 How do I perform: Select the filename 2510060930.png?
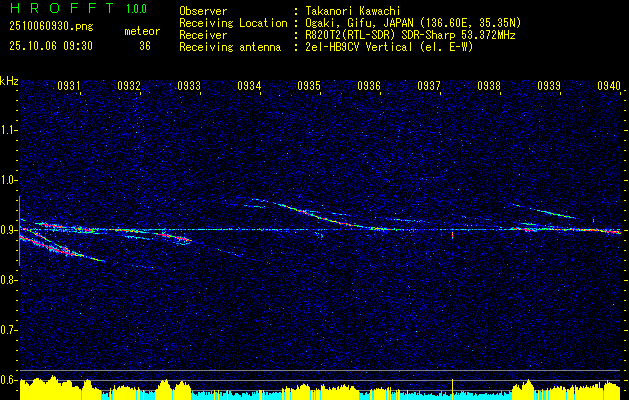[x=51, y=26]
